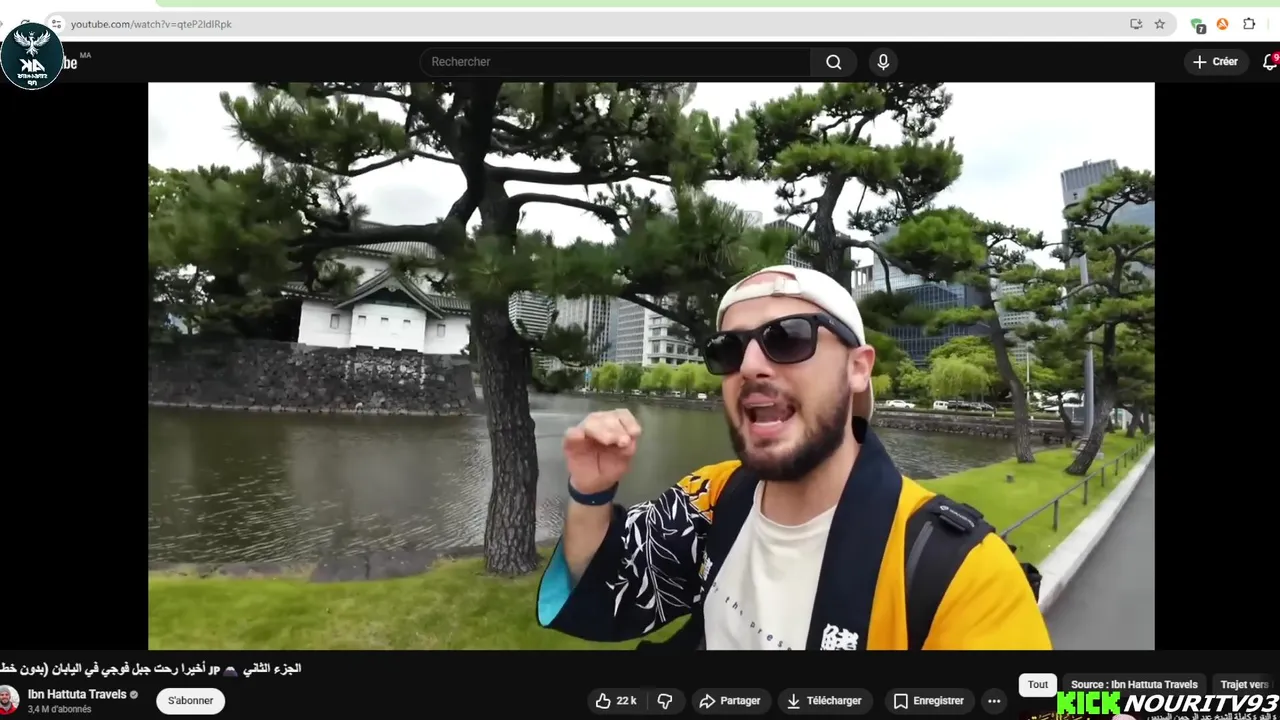
Task: Bookmark this page with star icon
Action: (x=1160, y=24)
